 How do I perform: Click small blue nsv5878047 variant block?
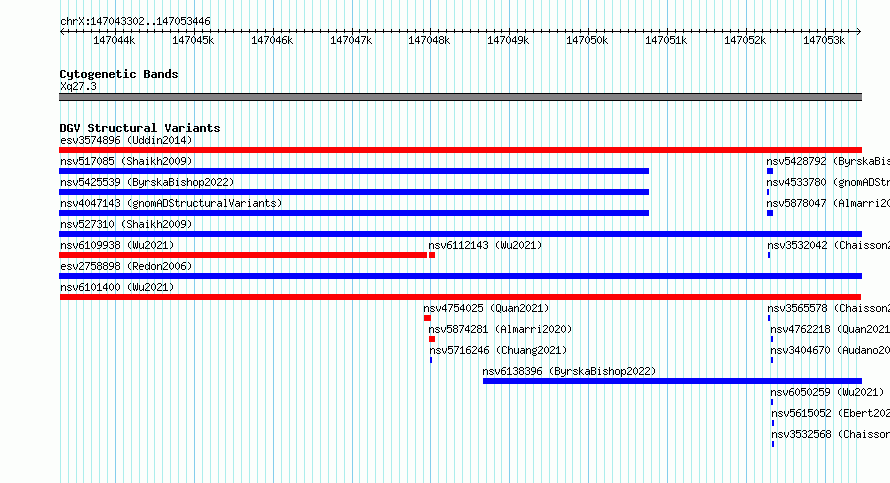tap(770, 213)
